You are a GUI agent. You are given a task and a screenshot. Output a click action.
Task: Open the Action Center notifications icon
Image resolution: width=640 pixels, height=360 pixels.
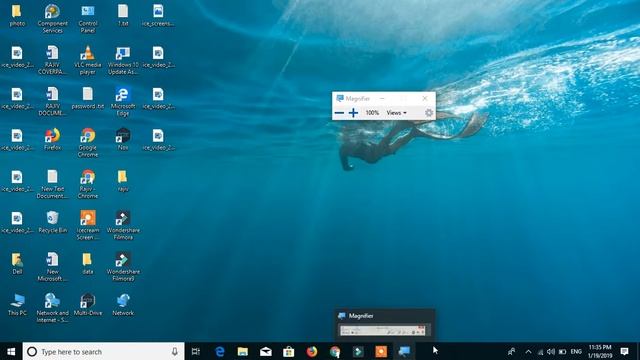pyautogui.click(x=624, y=351)
